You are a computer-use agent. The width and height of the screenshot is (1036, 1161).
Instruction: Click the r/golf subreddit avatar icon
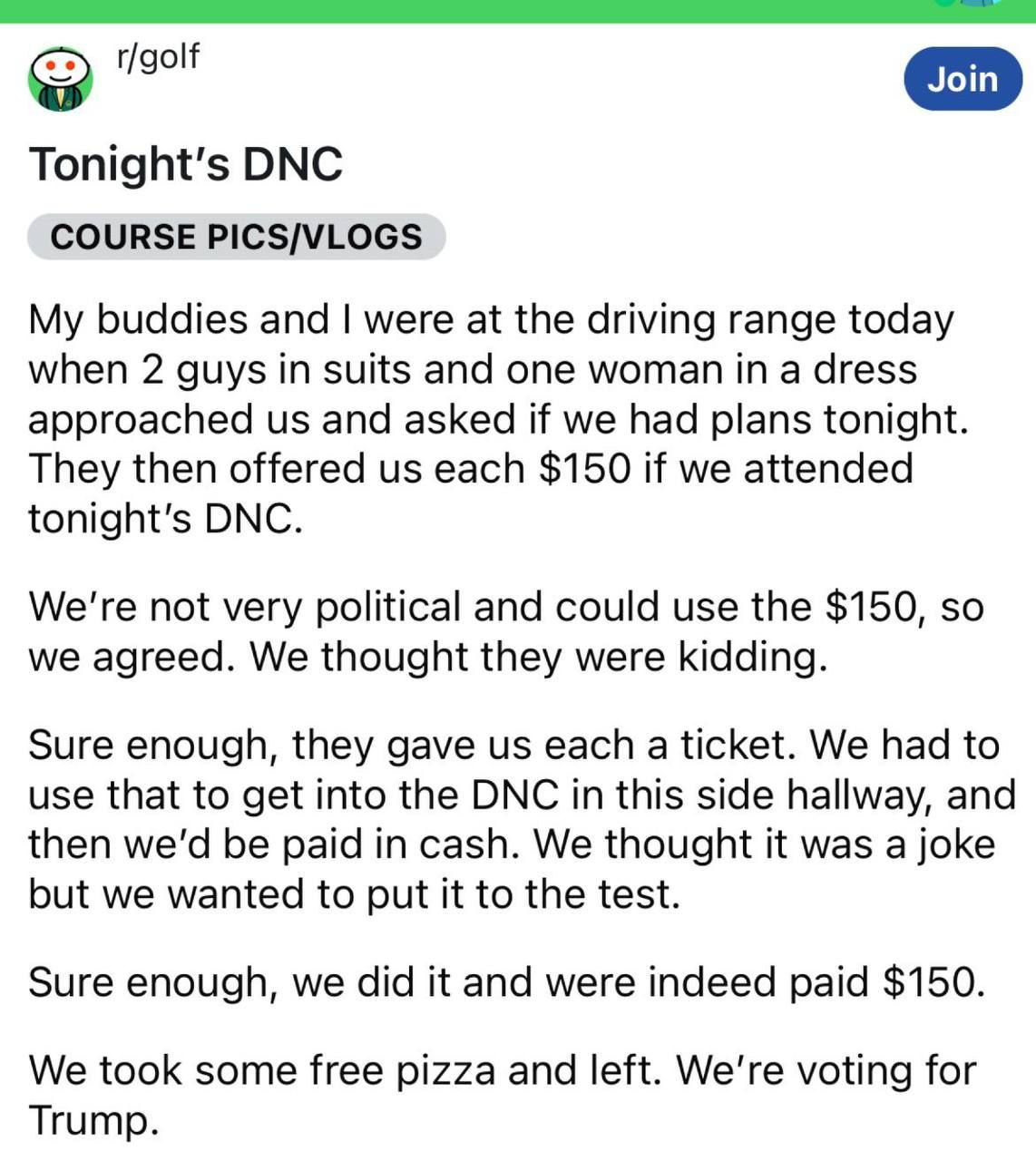61,79
